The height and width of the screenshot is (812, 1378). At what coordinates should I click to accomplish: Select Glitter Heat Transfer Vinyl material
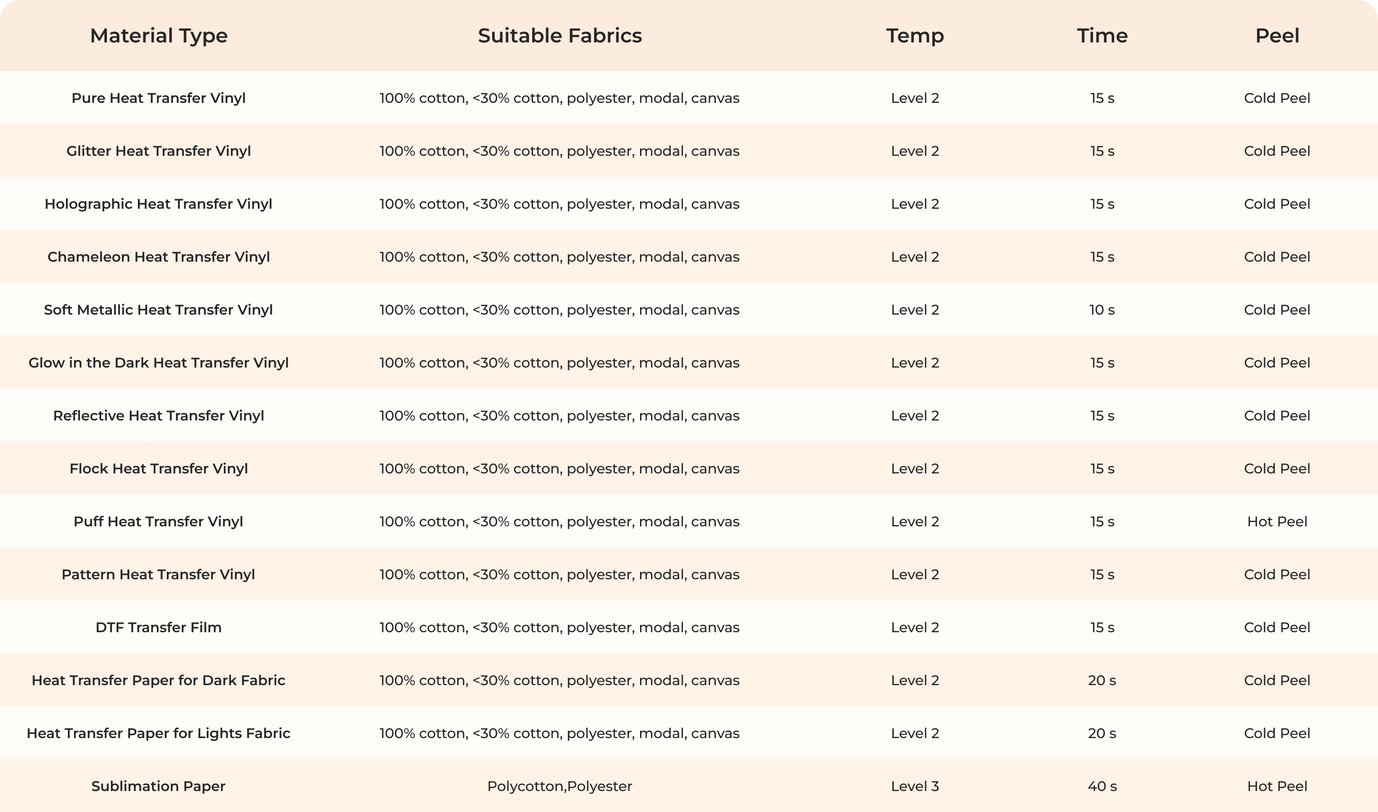(x=159, y=151)
